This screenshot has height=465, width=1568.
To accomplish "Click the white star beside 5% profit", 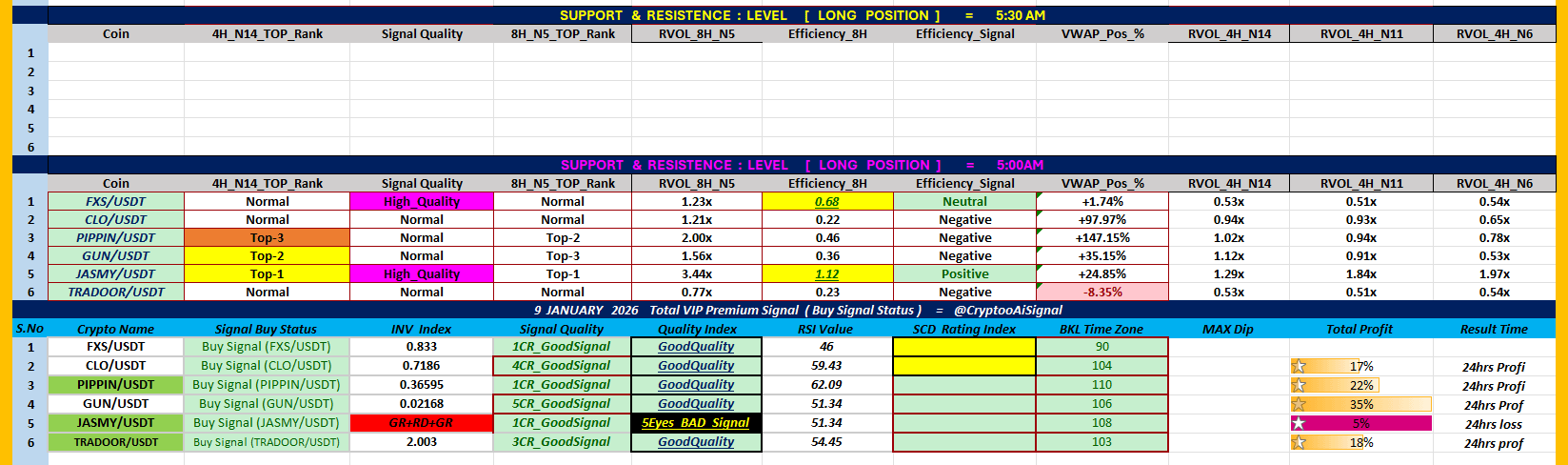I will point(1299,423).
